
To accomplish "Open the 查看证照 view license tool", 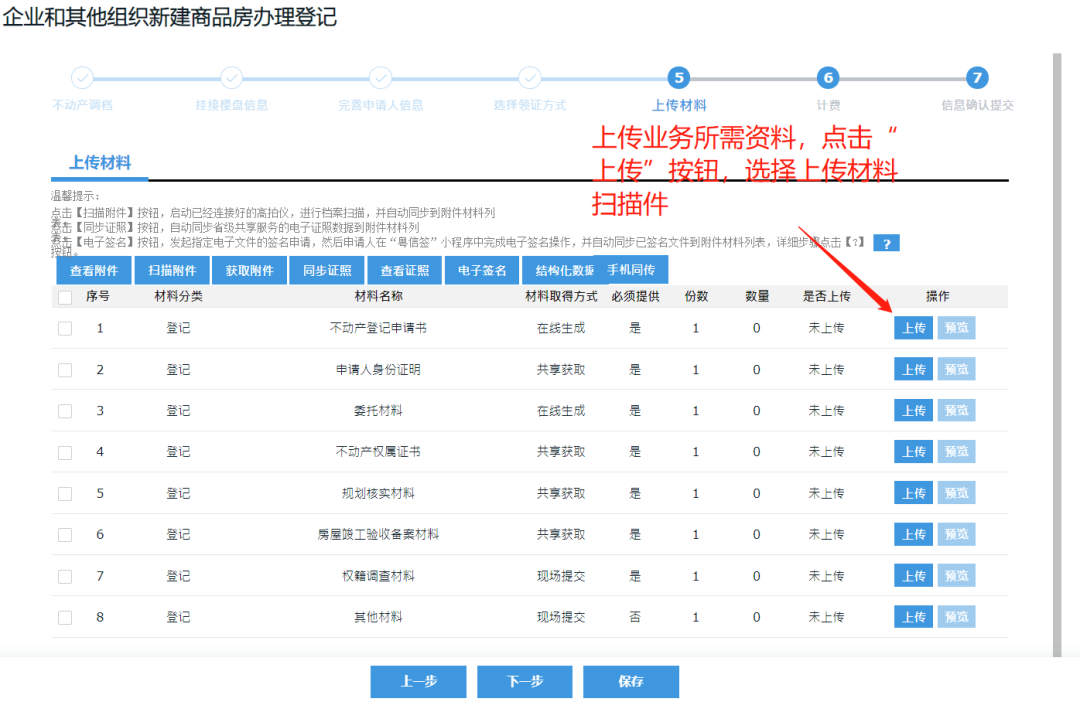I will point(404,269).
